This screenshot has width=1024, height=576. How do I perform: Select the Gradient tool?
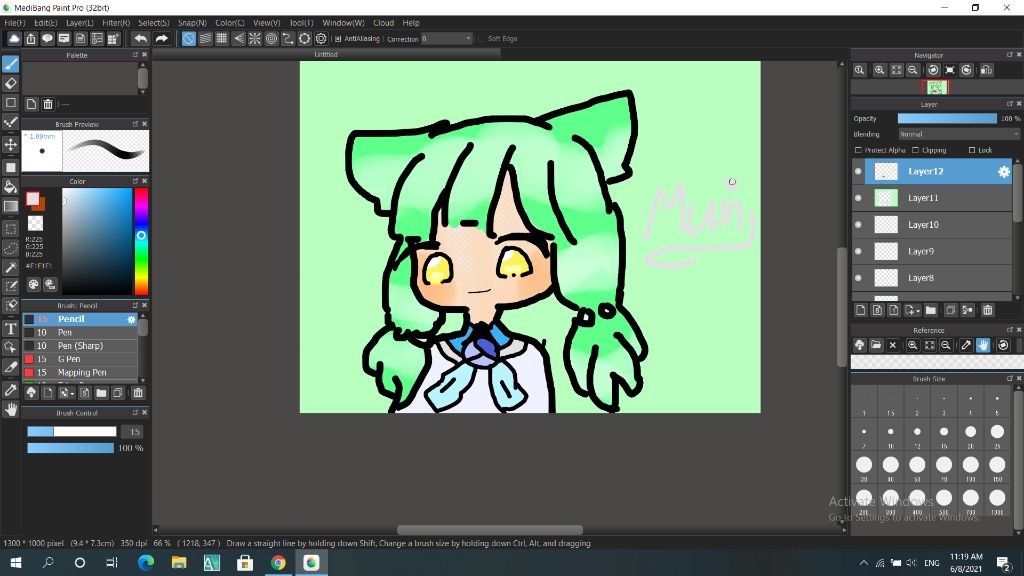[x=10, y=206]
